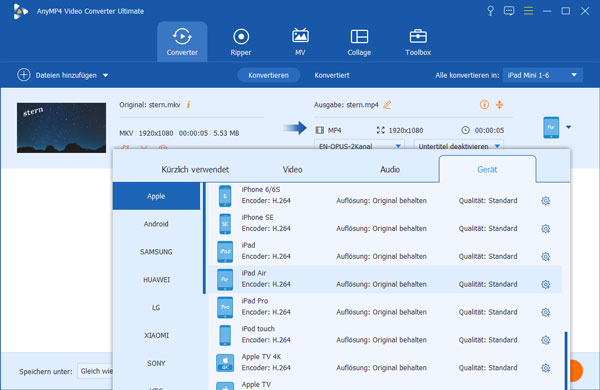Open settings gear for iPad Air profile
Image resolution: width=600 pixels, height=390 pixels.
tap(546, 284)
